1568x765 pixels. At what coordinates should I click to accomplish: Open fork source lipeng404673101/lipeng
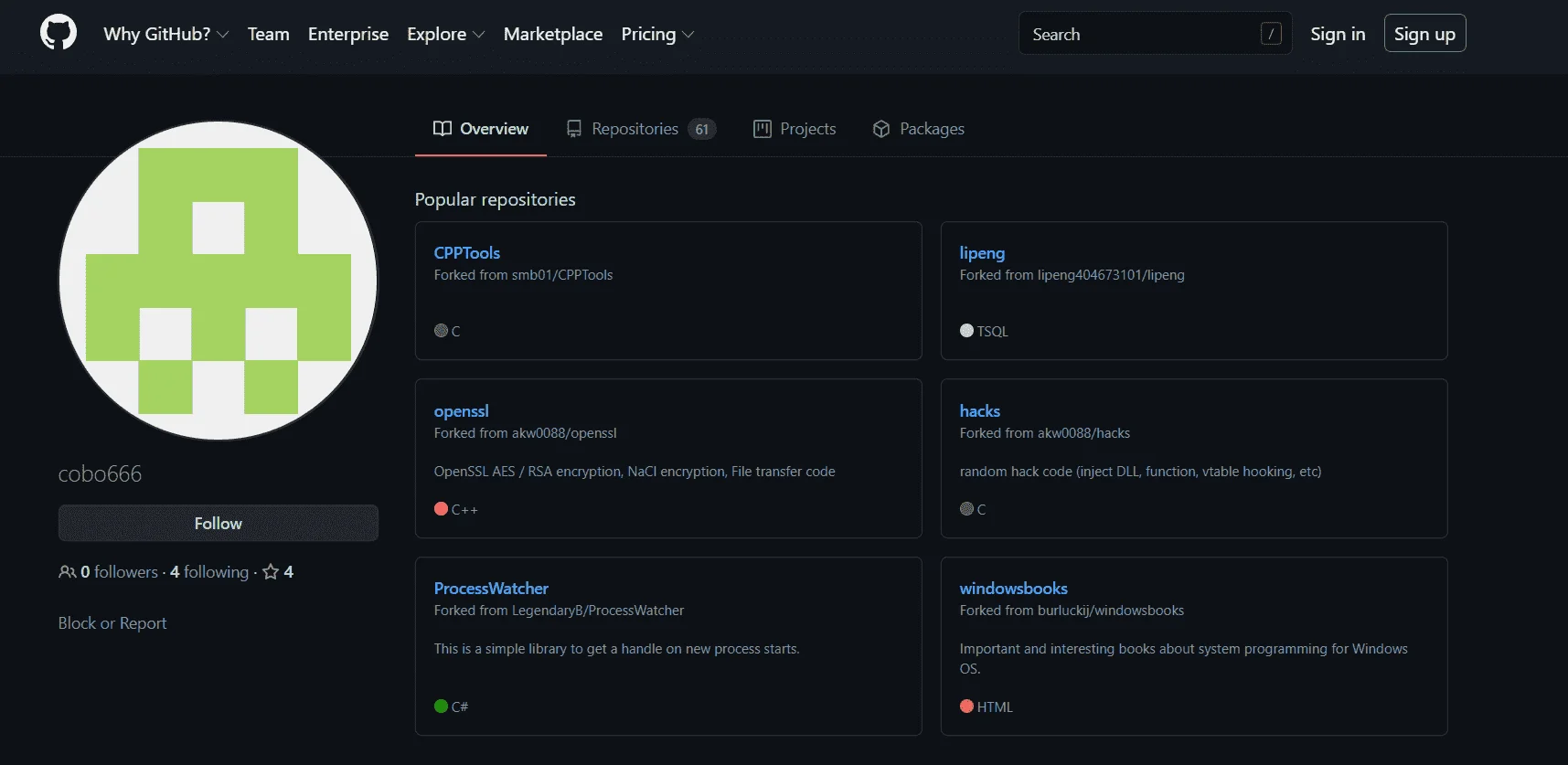(x=1111, y=275)
